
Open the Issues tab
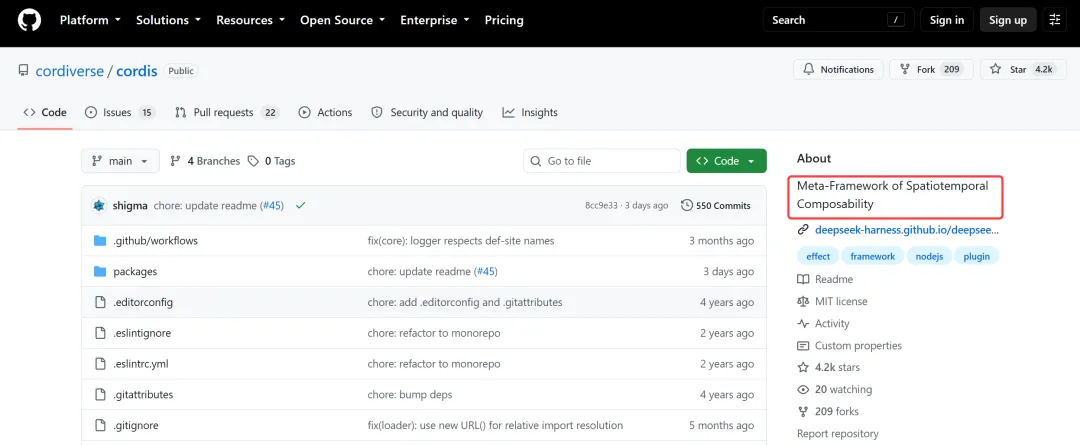tap(120, 112)
